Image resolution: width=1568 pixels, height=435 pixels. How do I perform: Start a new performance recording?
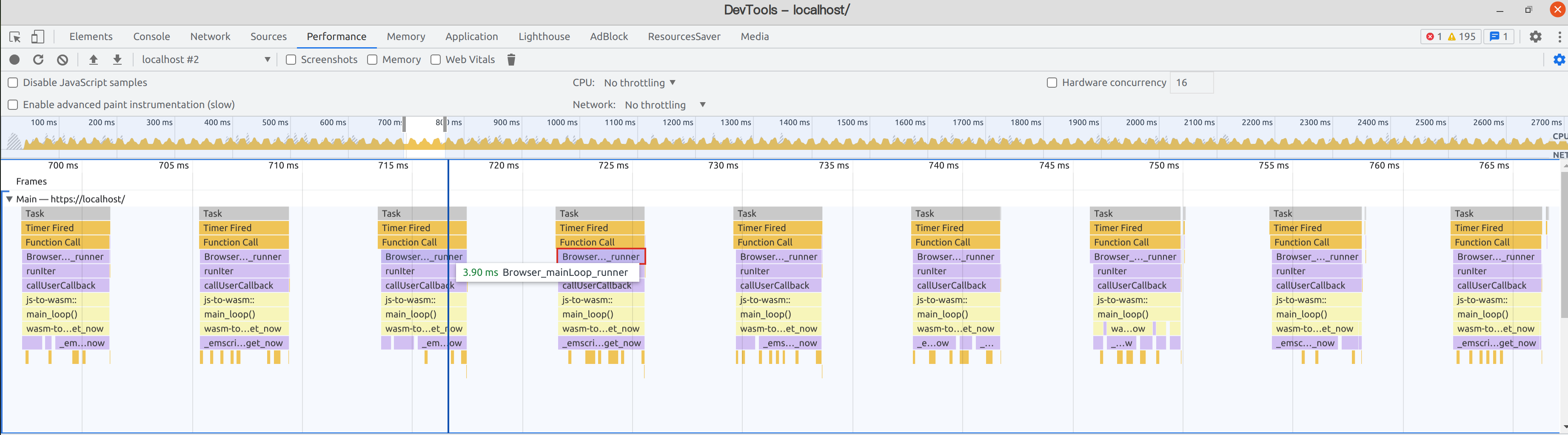point(14,59)
